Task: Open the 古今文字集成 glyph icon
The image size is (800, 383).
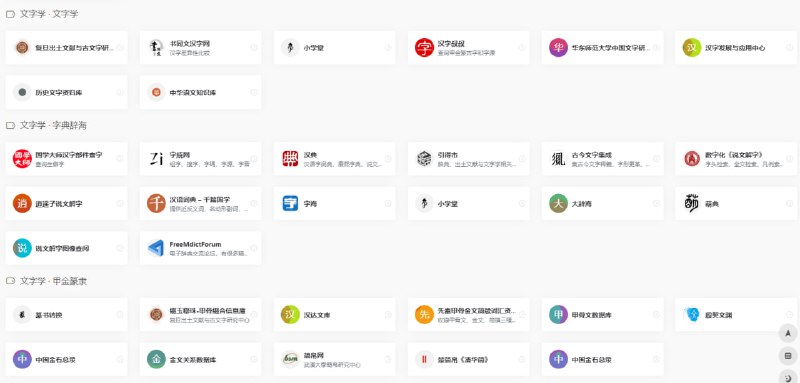Action: coord(558,159)
